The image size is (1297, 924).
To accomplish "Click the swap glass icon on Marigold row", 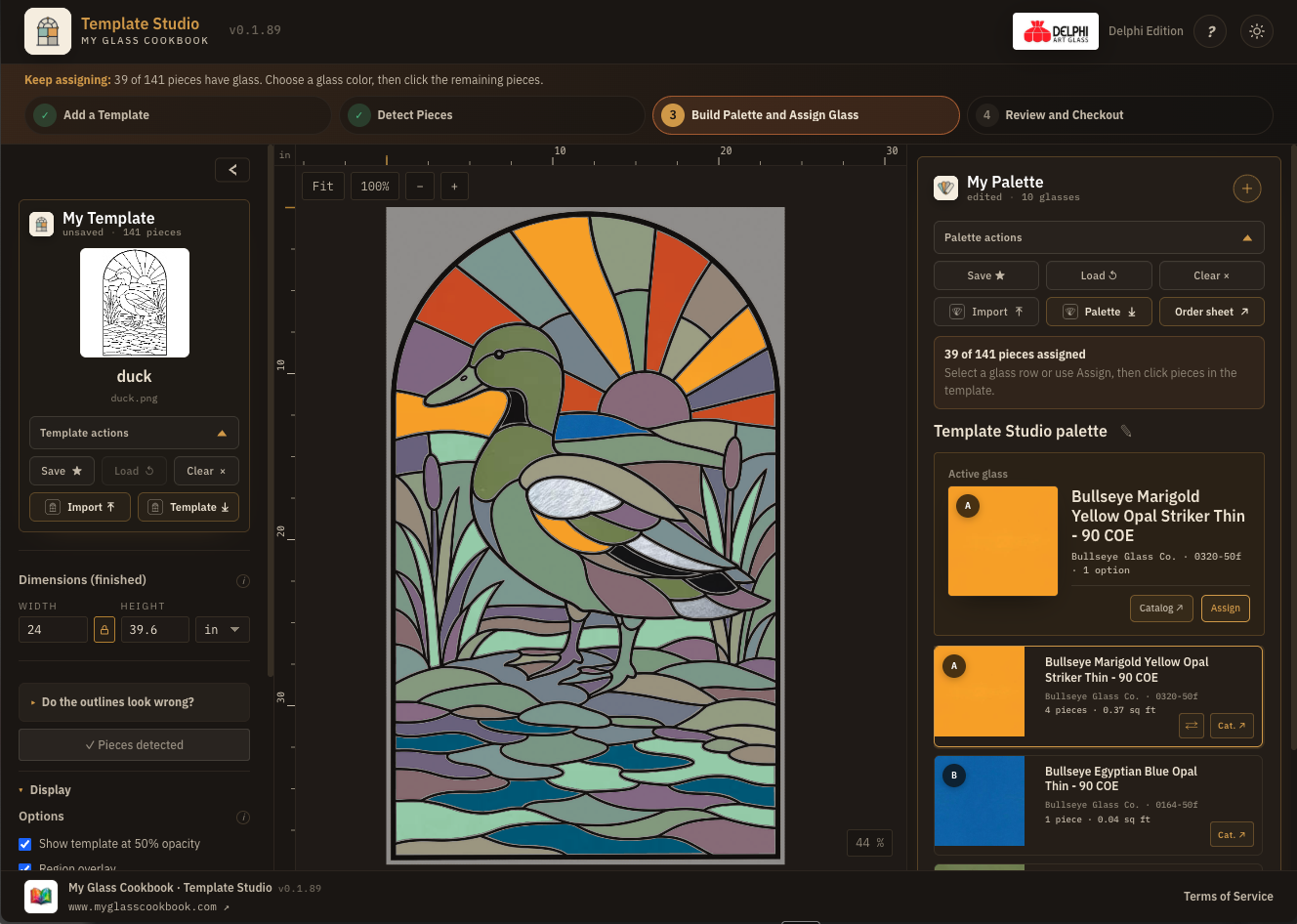I will 1192,726.
